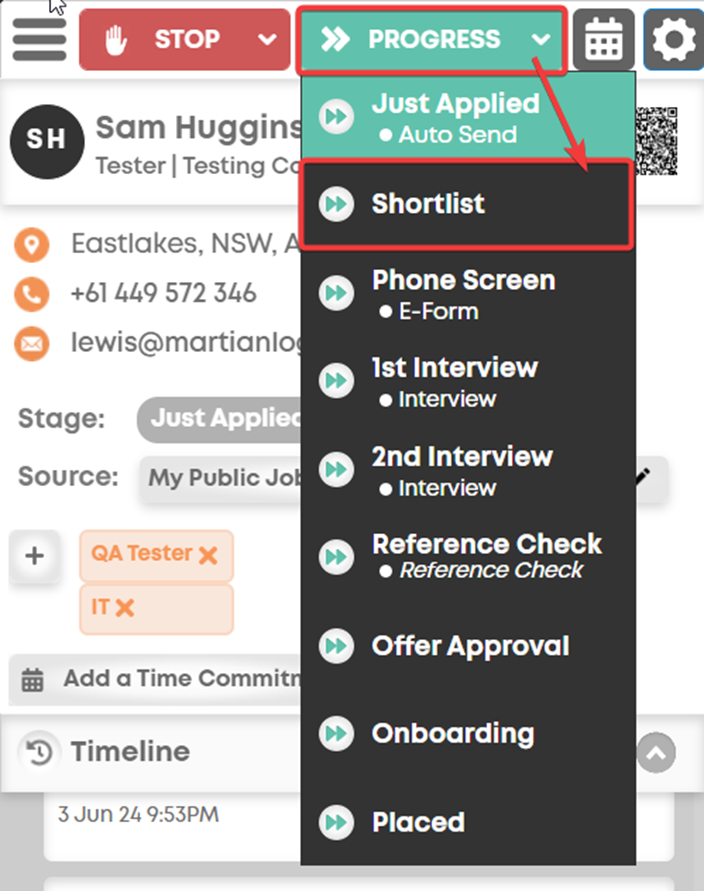
Task: Click the orange phone icon
Action: point(32,294)
